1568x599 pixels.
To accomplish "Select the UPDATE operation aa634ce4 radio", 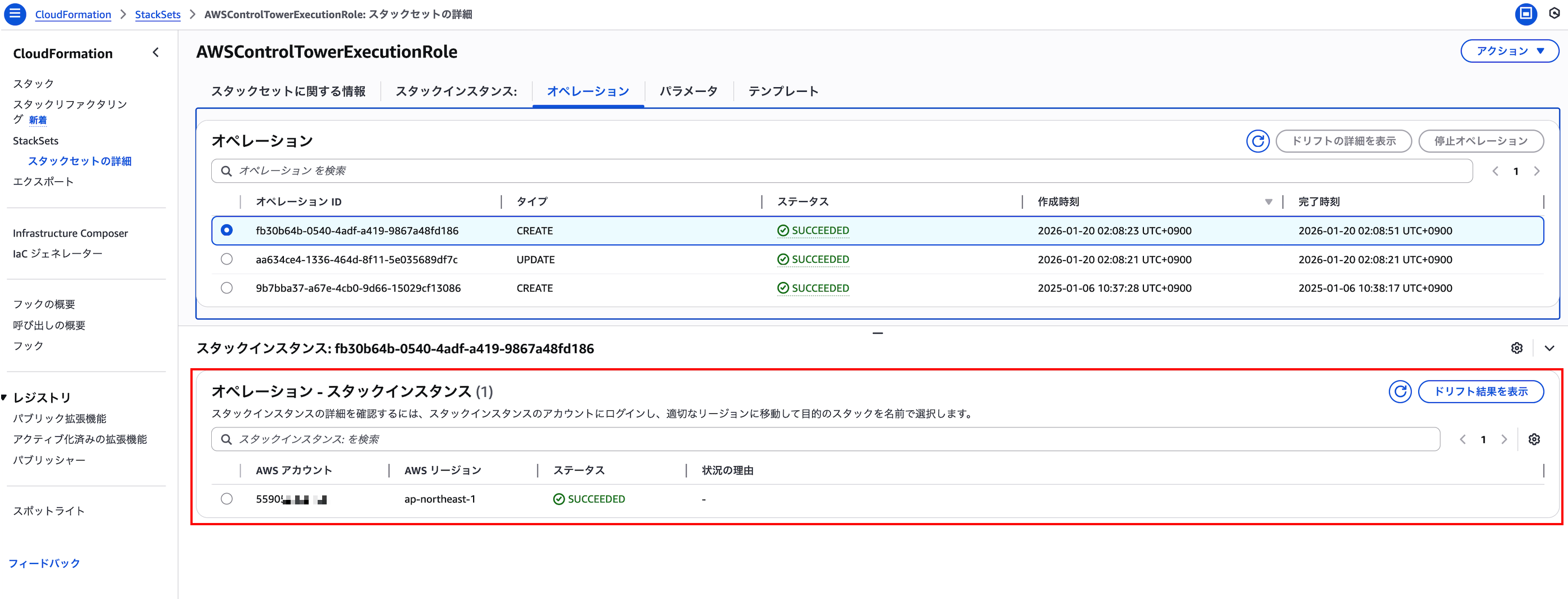I will [x=226, y=259].
